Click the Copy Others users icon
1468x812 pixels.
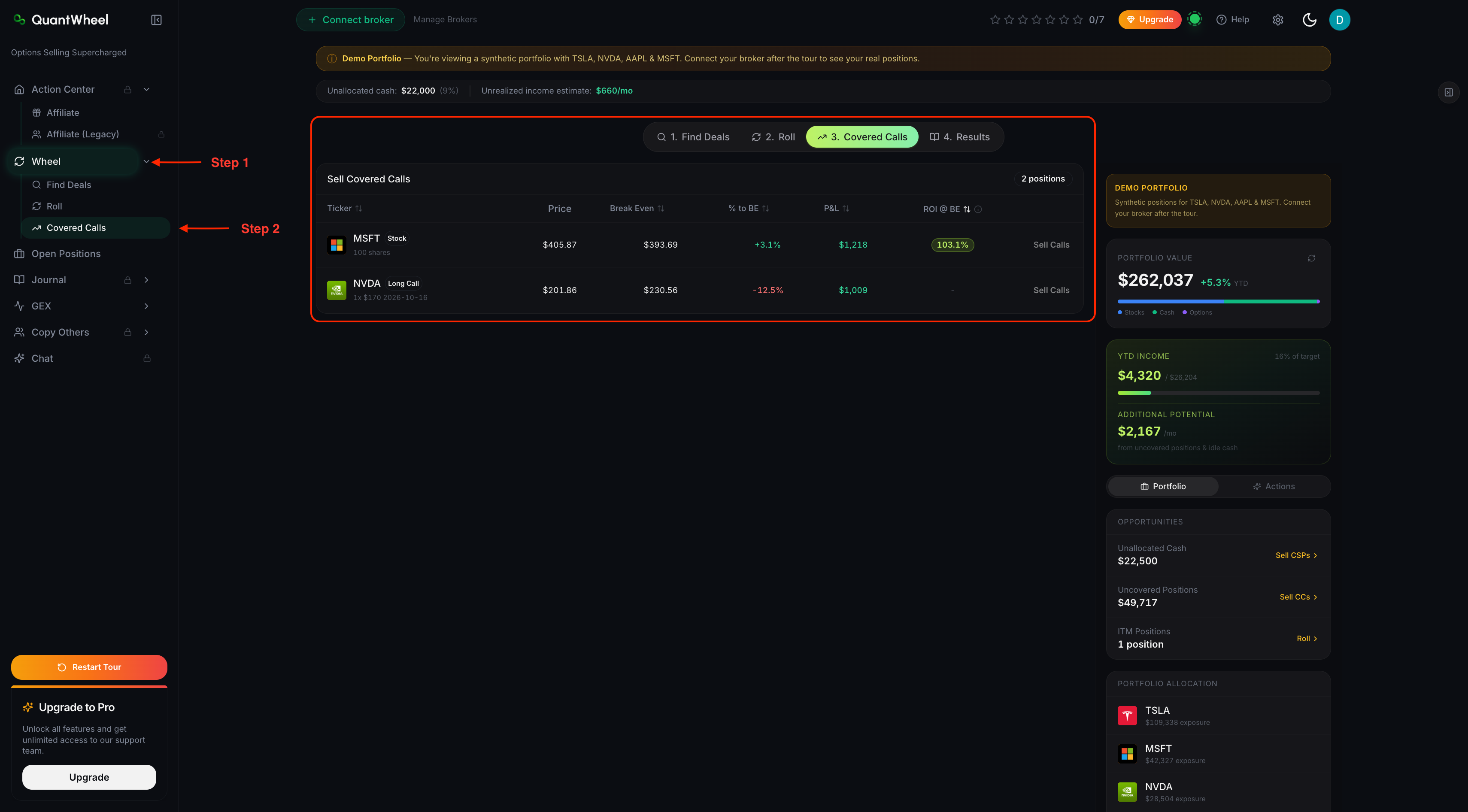pos(19,332)
